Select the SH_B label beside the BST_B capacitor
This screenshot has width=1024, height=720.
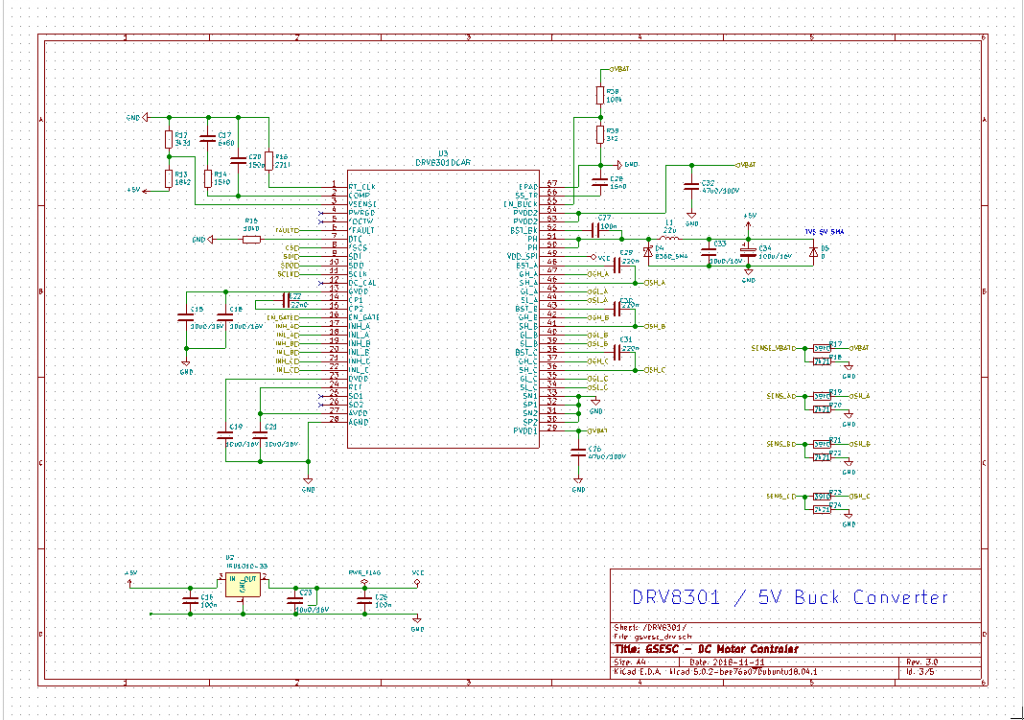click(x=654, y=326)
